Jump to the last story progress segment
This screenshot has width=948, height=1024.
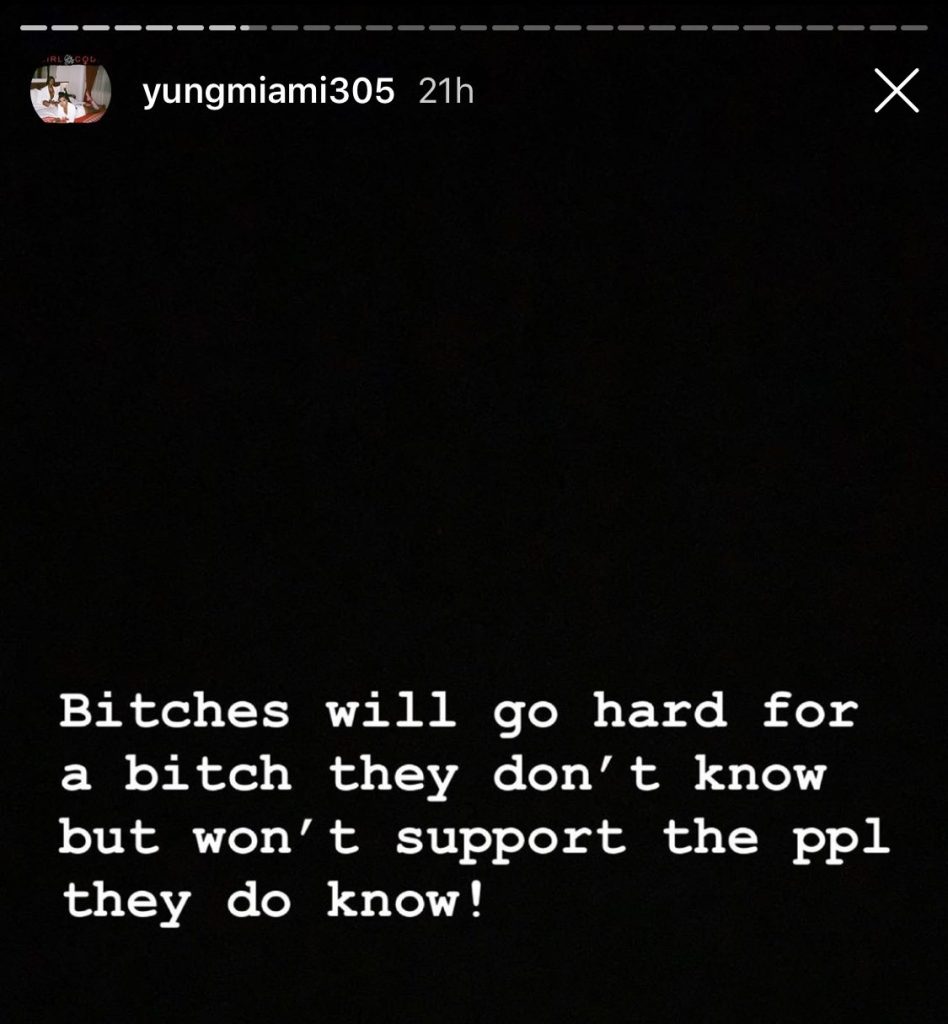(x=914, y=28)
